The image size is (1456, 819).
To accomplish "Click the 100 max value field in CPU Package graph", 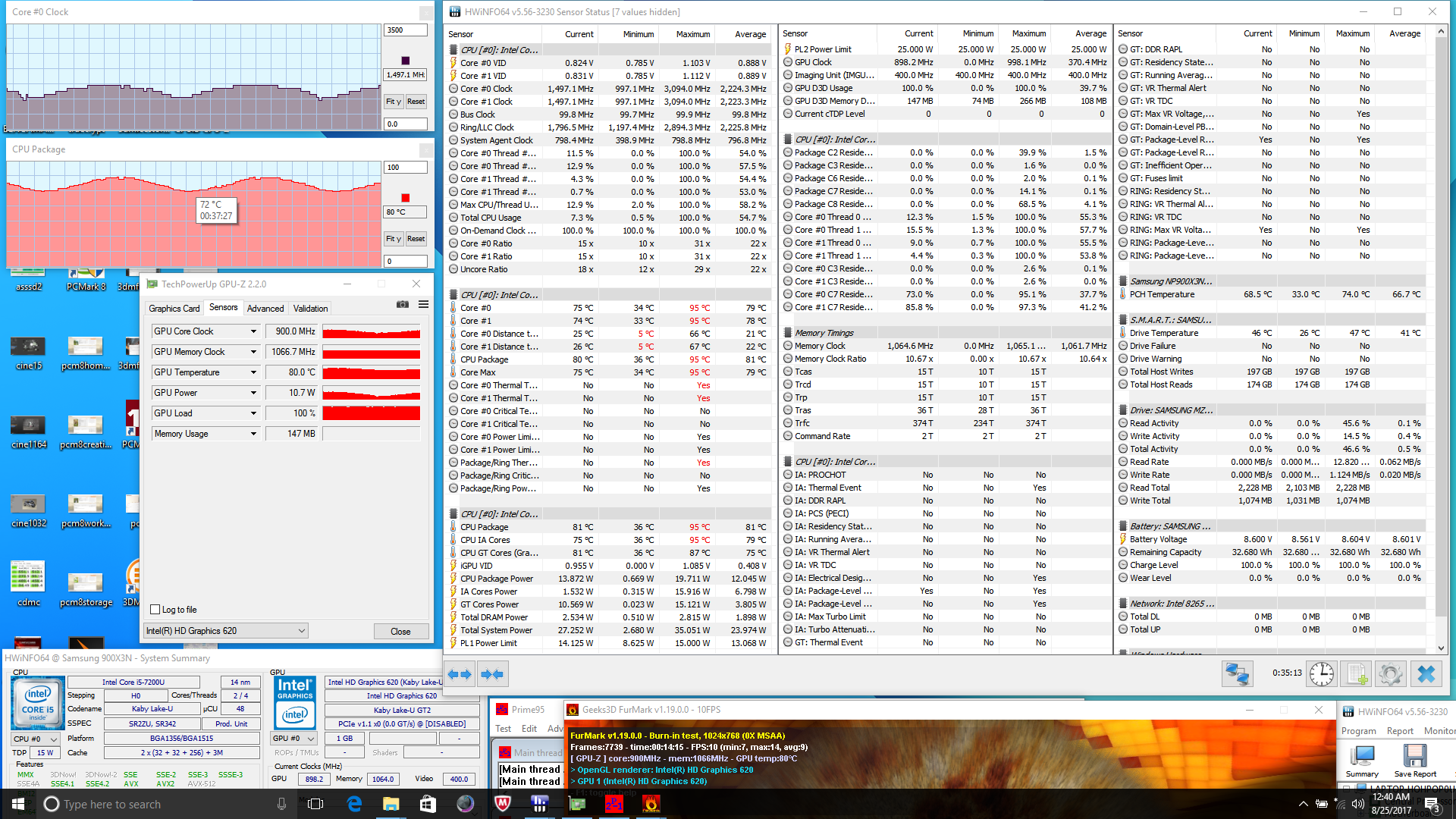I will tap(406, 168).
